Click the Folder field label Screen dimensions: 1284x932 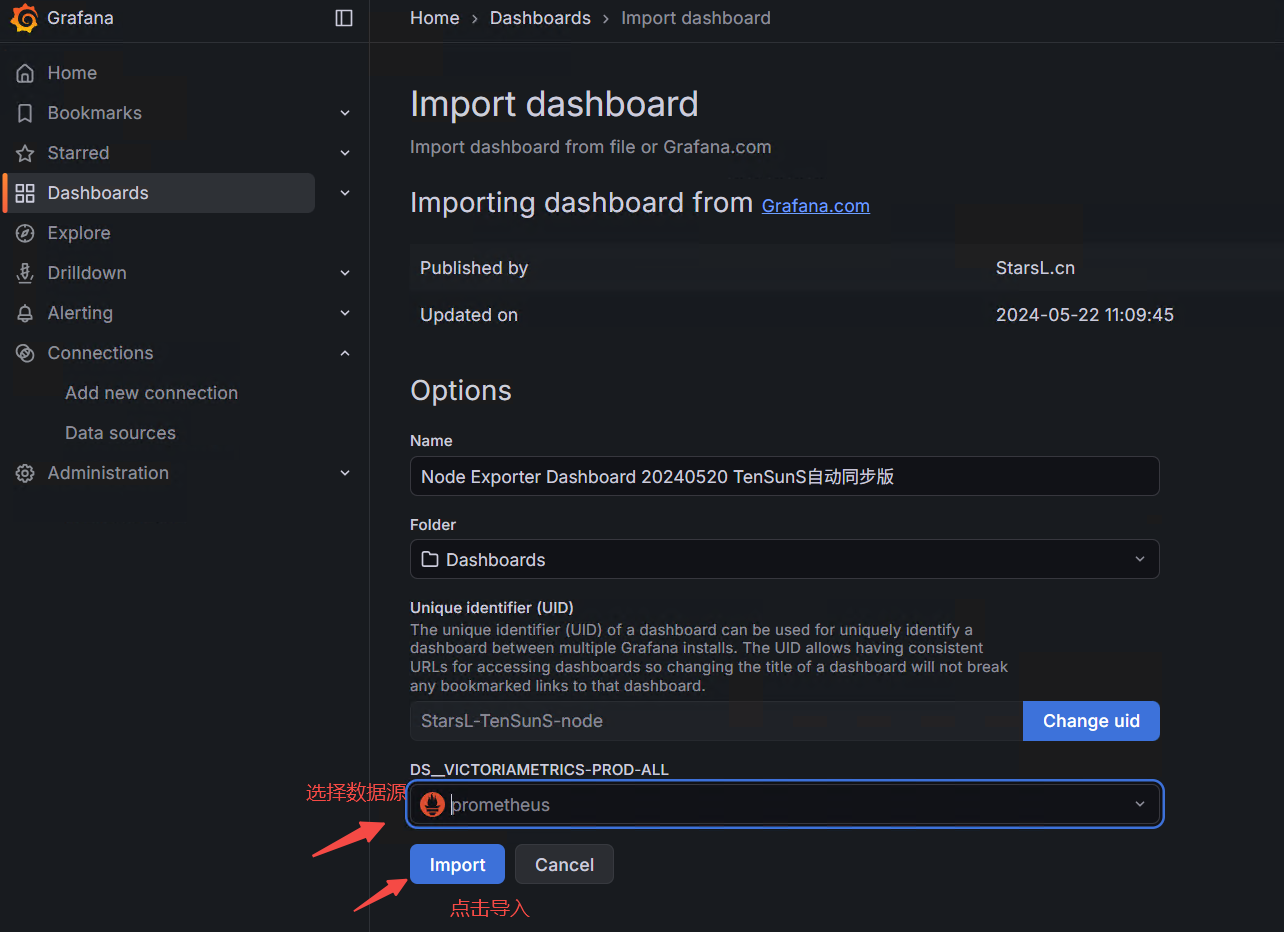[x=433, y=524]
